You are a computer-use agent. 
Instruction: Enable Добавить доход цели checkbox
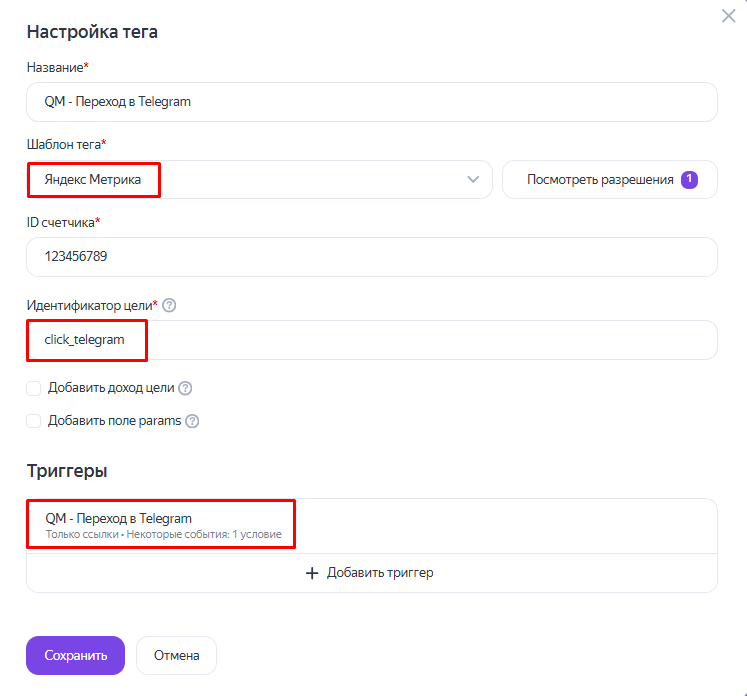[x=33, y=388]
